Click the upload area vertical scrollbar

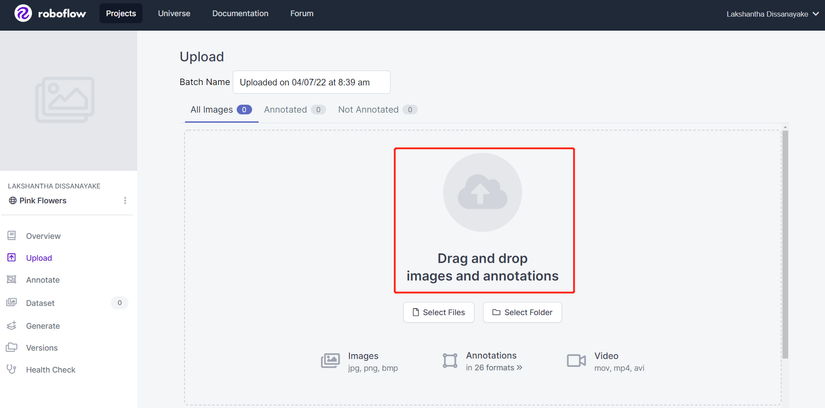[785, 245]
